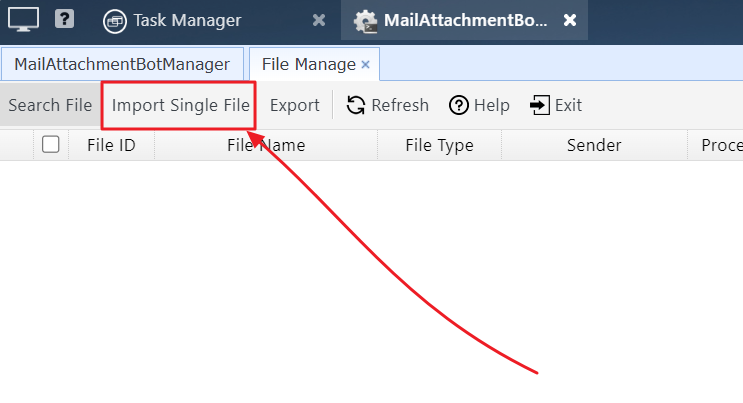The height and width of the screenshot is (403, 743).
Task: Switch to the MailAttachmentBotManager tab
Action: [122, 64]
